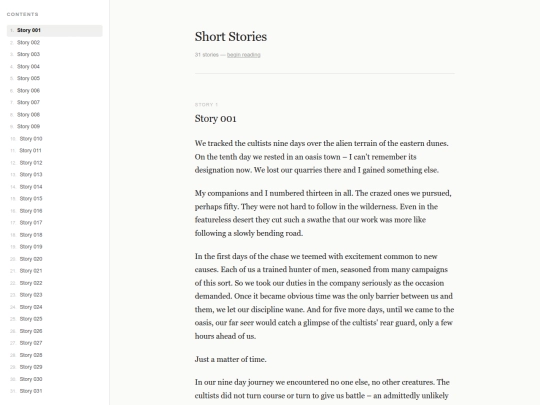
Task: Click the 'Story 001' heading
Action: point(215,118)
